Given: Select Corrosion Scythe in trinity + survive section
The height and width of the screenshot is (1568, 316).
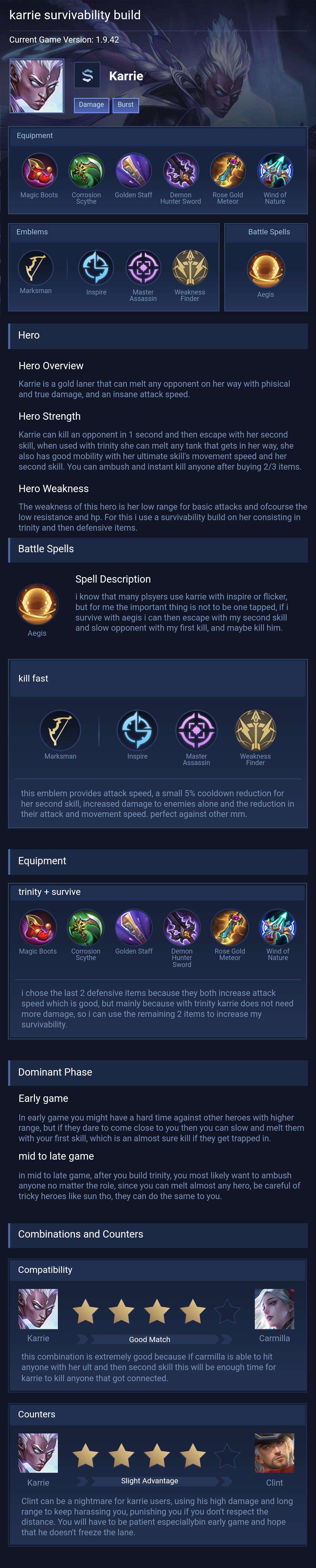Looking at the screenshot, I should point(86,926).
